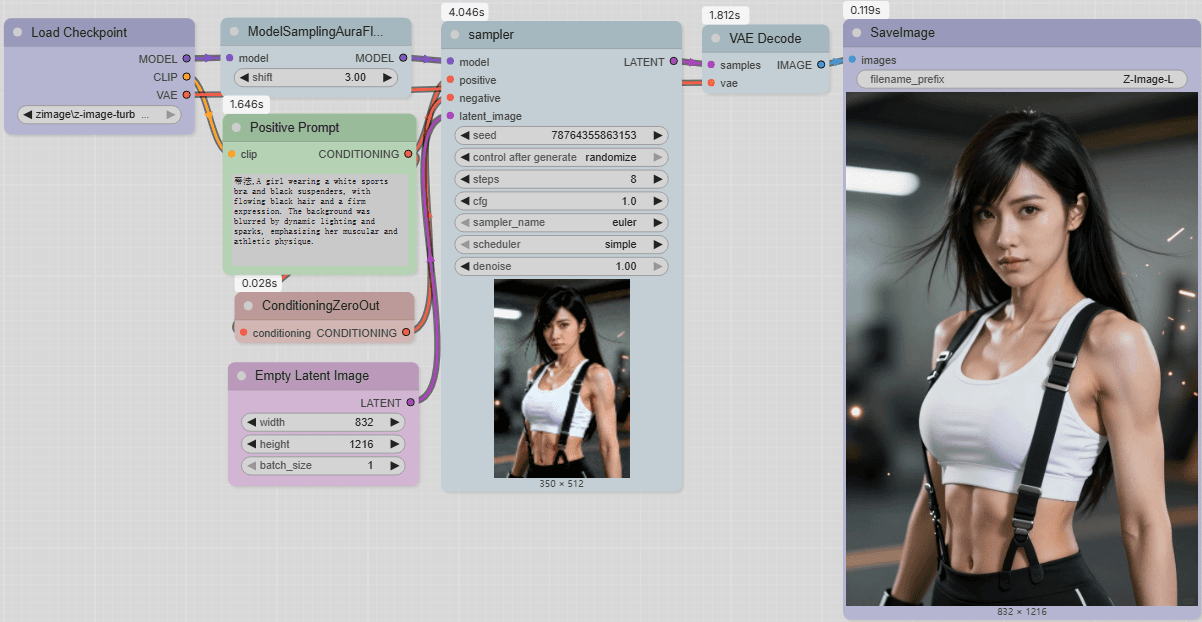Click the shift value slider field
The width and height of the screenshot is (1202, 622).
coord(317,78)
